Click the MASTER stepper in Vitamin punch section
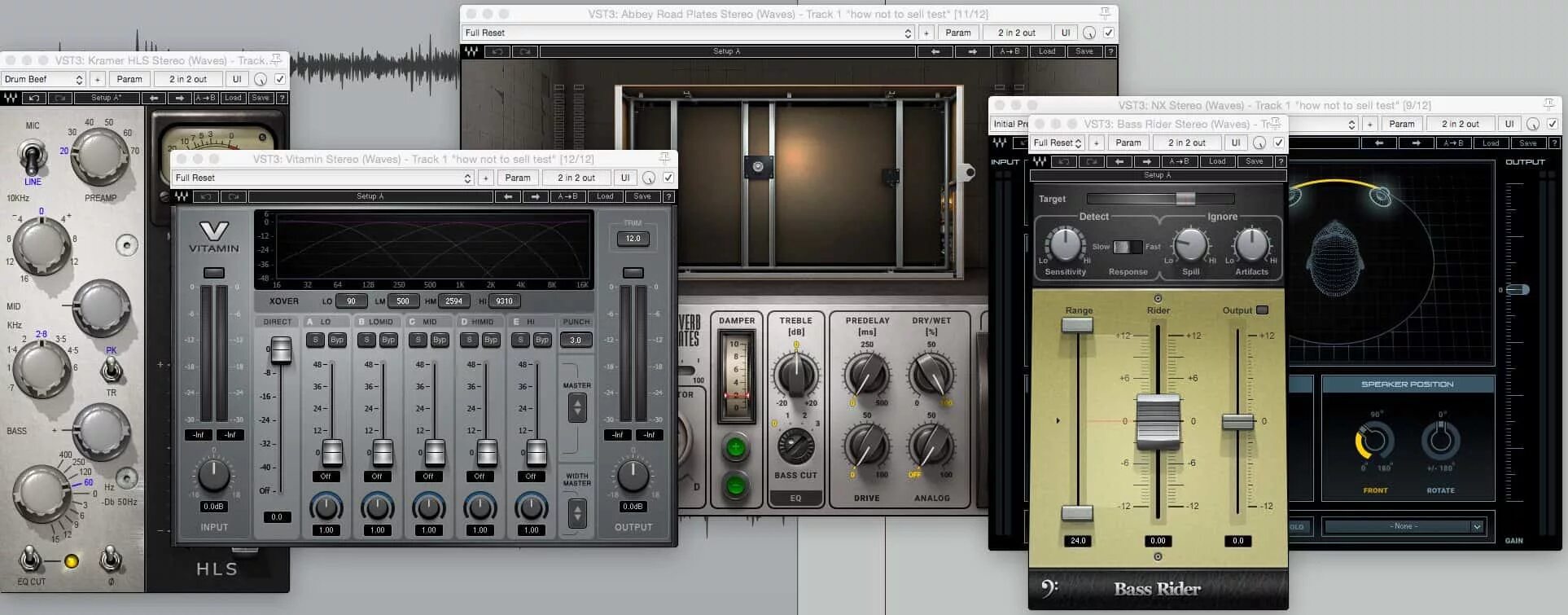Image resolution: width=1568 pixels, height=615 pixels. pos(577,406)
